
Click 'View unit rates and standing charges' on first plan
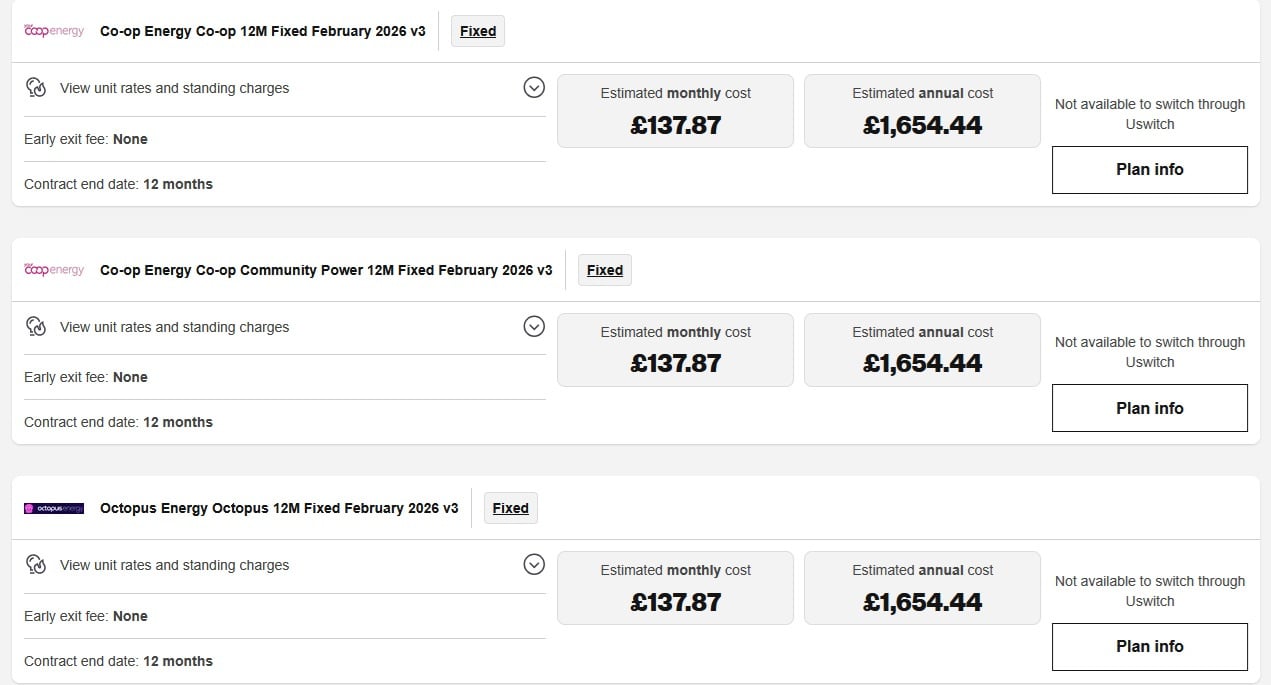[174, 88]
